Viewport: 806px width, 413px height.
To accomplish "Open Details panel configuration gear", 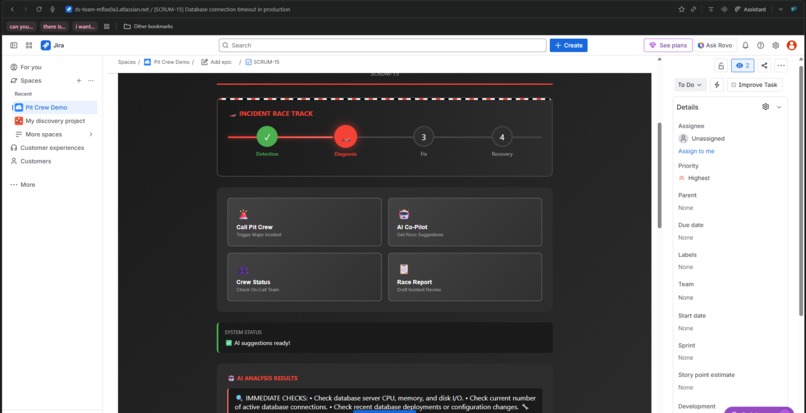I will point(765,107).
